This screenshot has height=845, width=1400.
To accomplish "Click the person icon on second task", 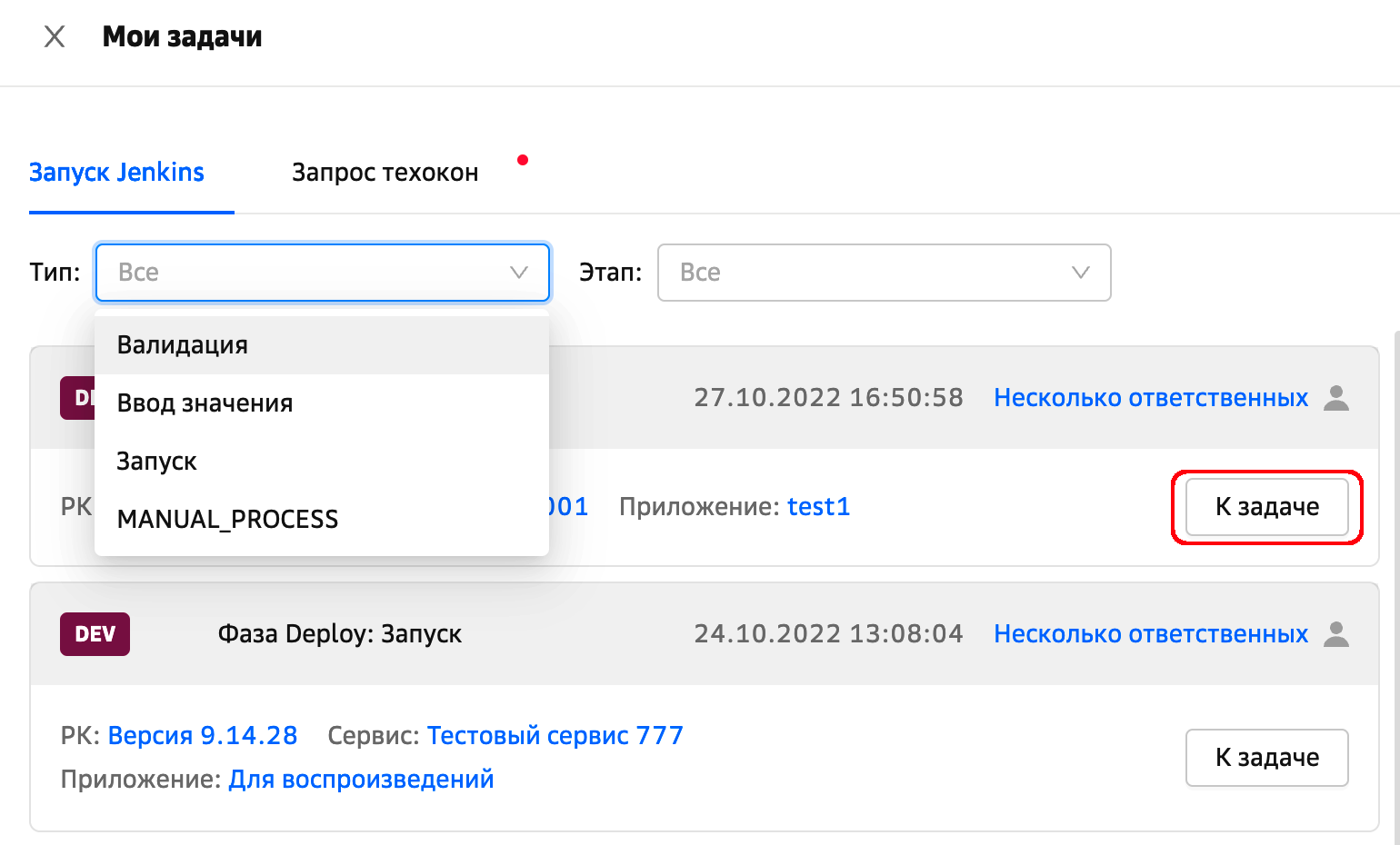I will pos(1336,634).
